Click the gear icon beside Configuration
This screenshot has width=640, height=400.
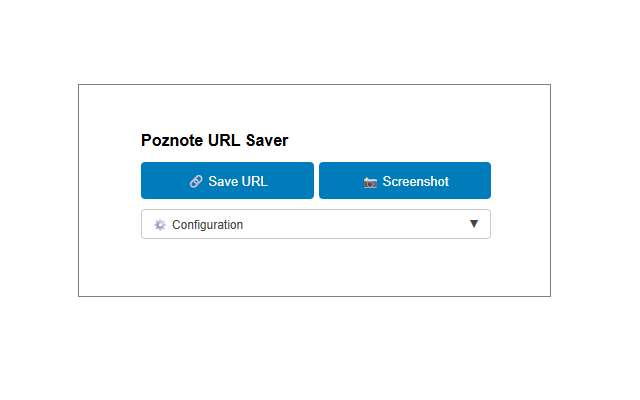(160, 224)
